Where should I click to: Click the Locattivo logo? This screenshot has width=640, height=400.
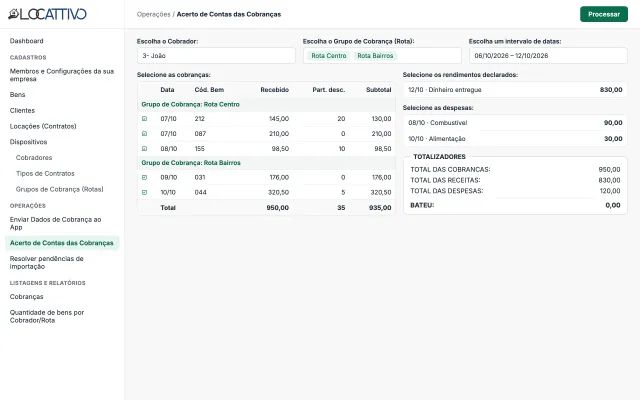[47, 14]
